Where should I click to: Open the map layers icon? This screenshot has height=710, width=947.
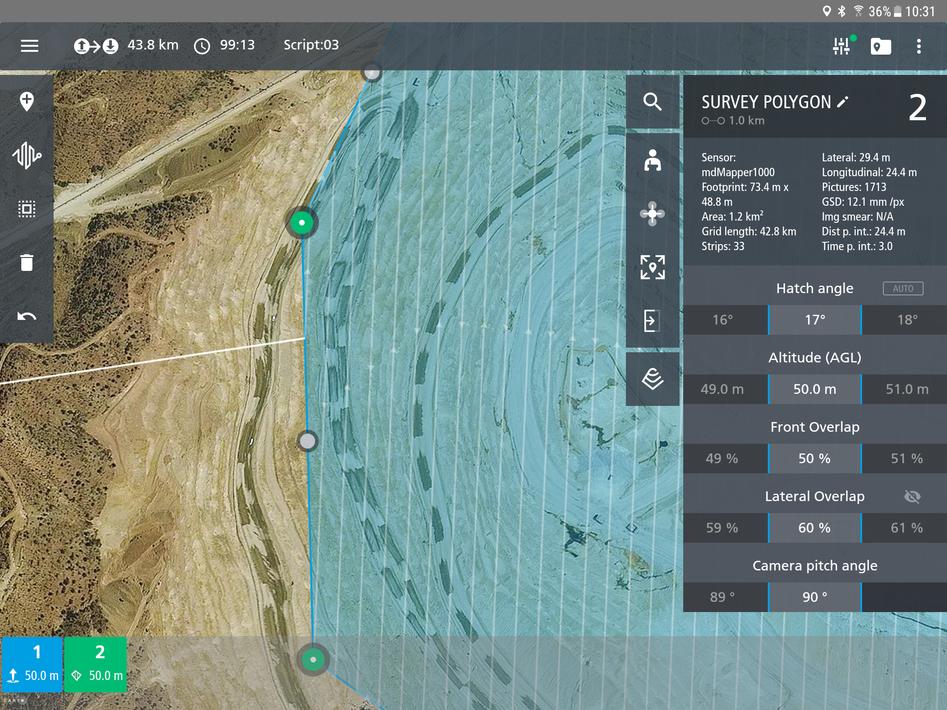click(x=652, y=379)
